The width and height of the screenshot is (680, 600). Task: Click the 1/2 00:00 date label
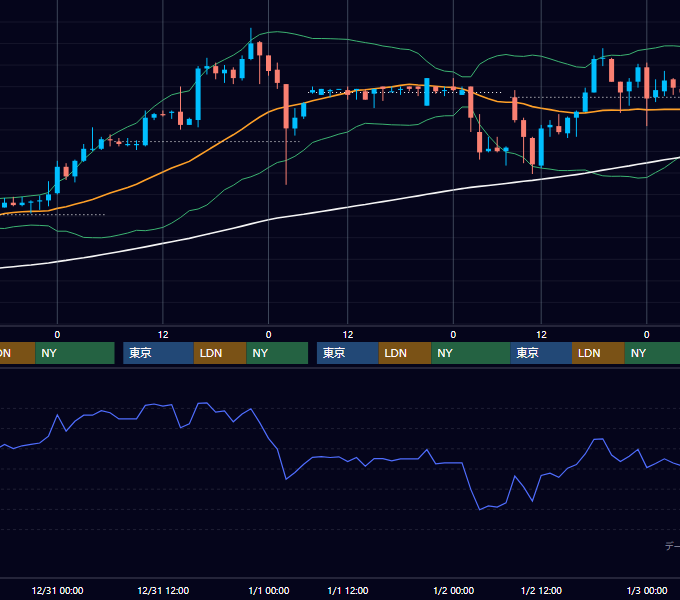coord(453,590)
